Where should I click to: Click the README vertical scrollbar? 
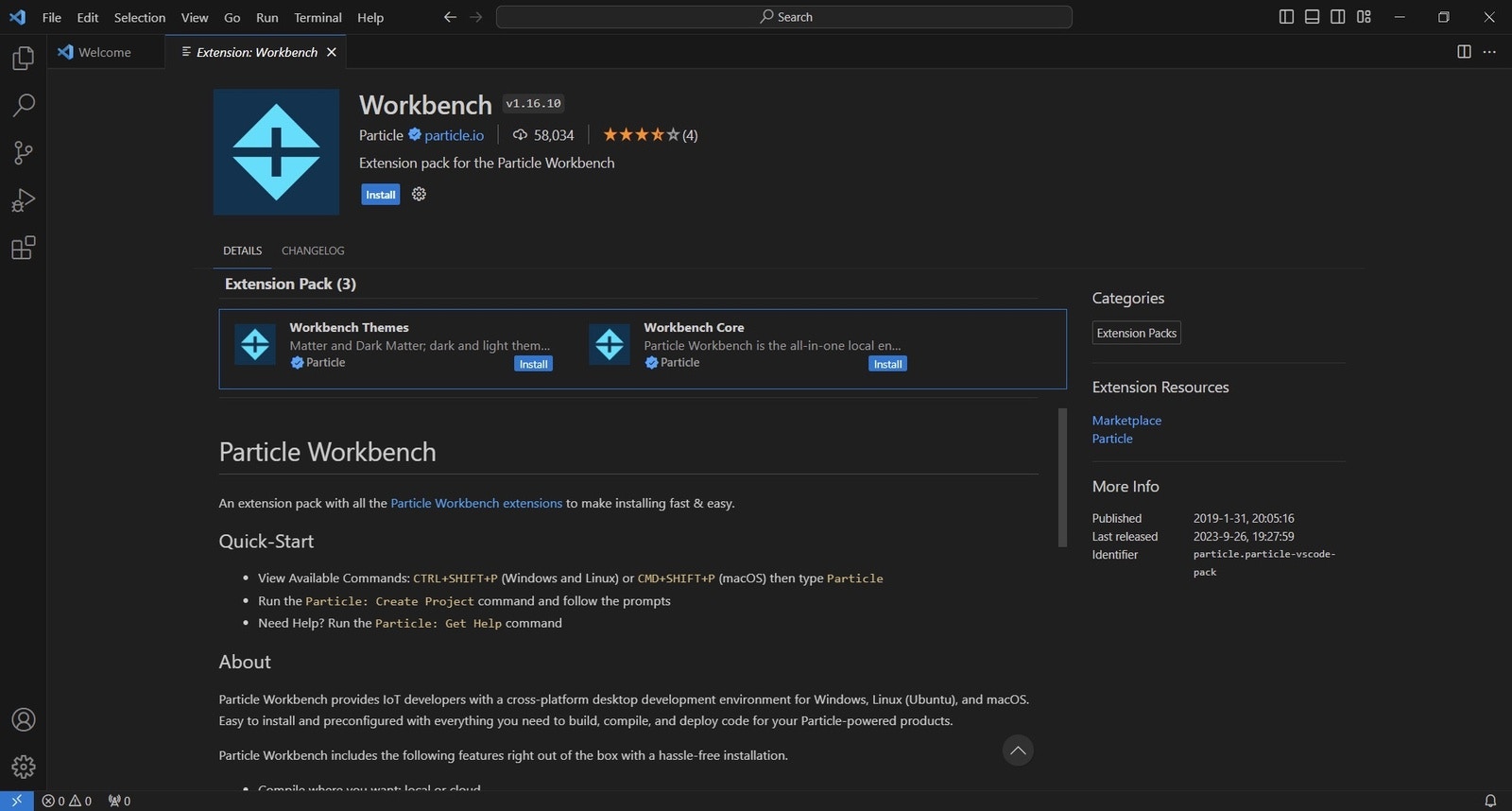click(x=1062, y=477)
